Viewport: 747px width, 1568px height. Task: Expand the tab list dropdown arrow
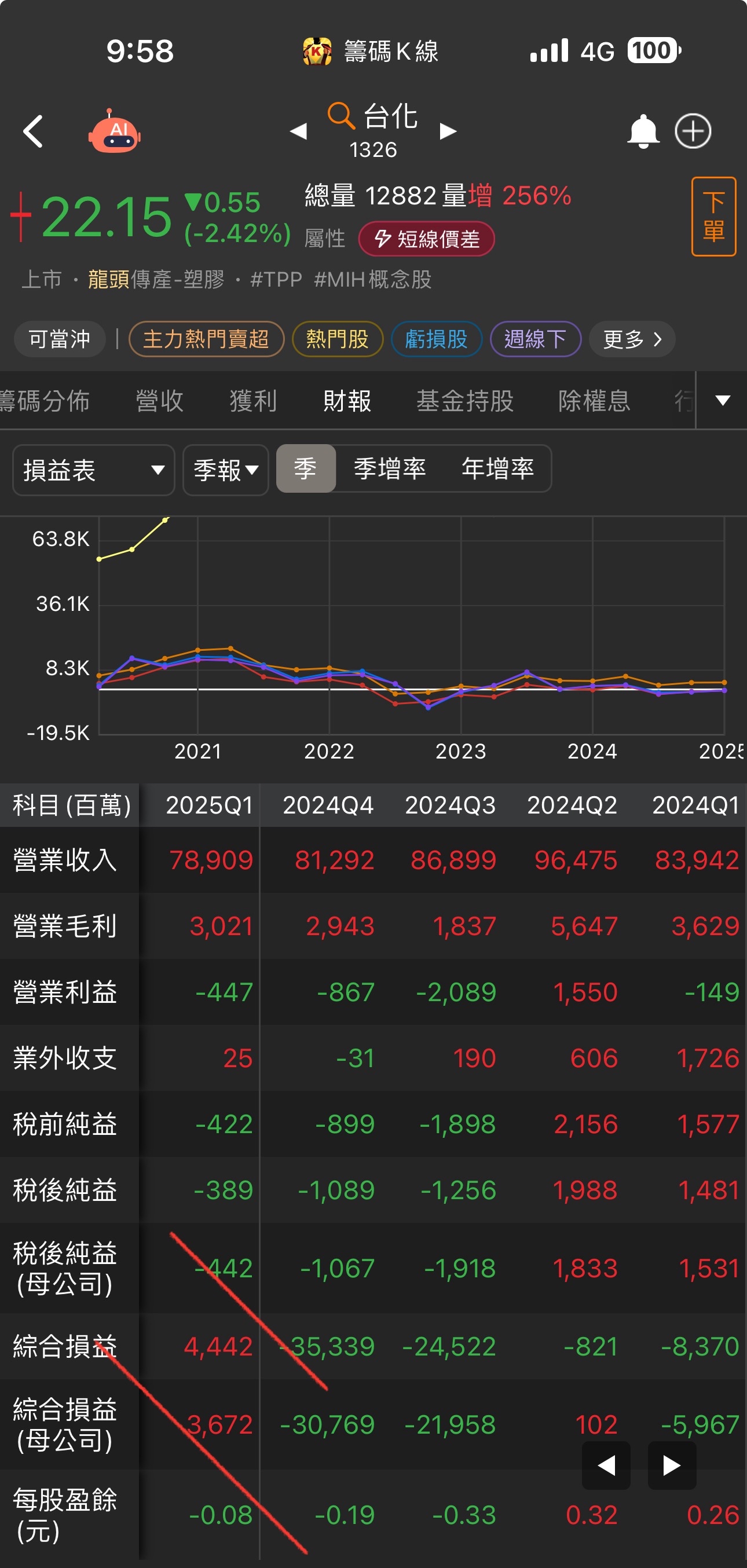tap(722, 401)
